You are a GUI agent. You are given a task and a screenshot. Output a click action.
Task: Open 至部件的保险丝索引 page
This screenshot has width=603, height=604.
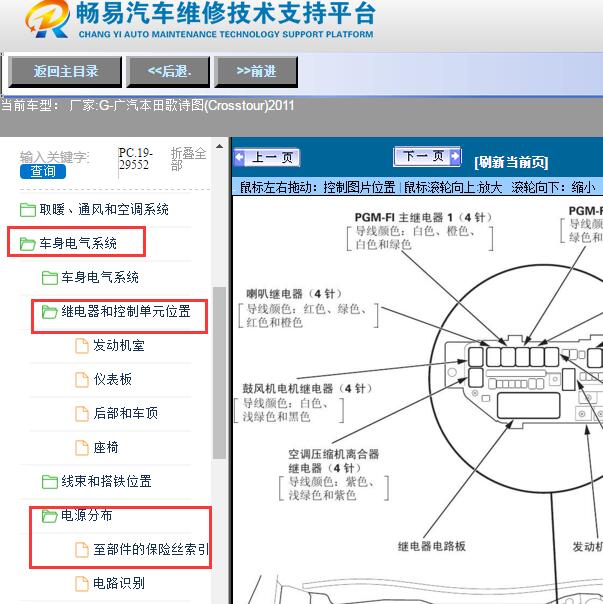click(151, 549)
